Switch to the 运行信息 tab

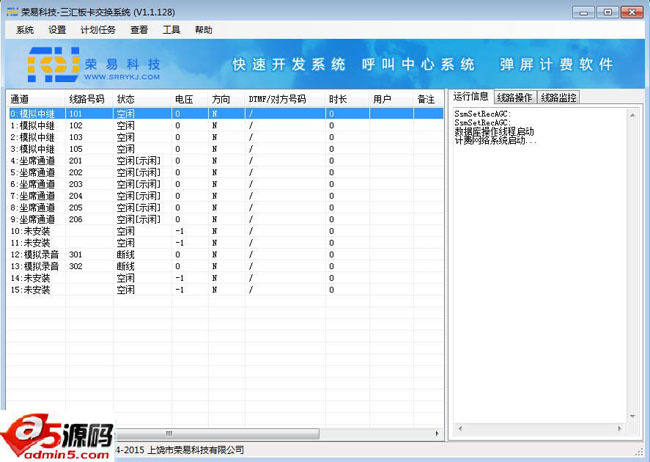point(471,97)
